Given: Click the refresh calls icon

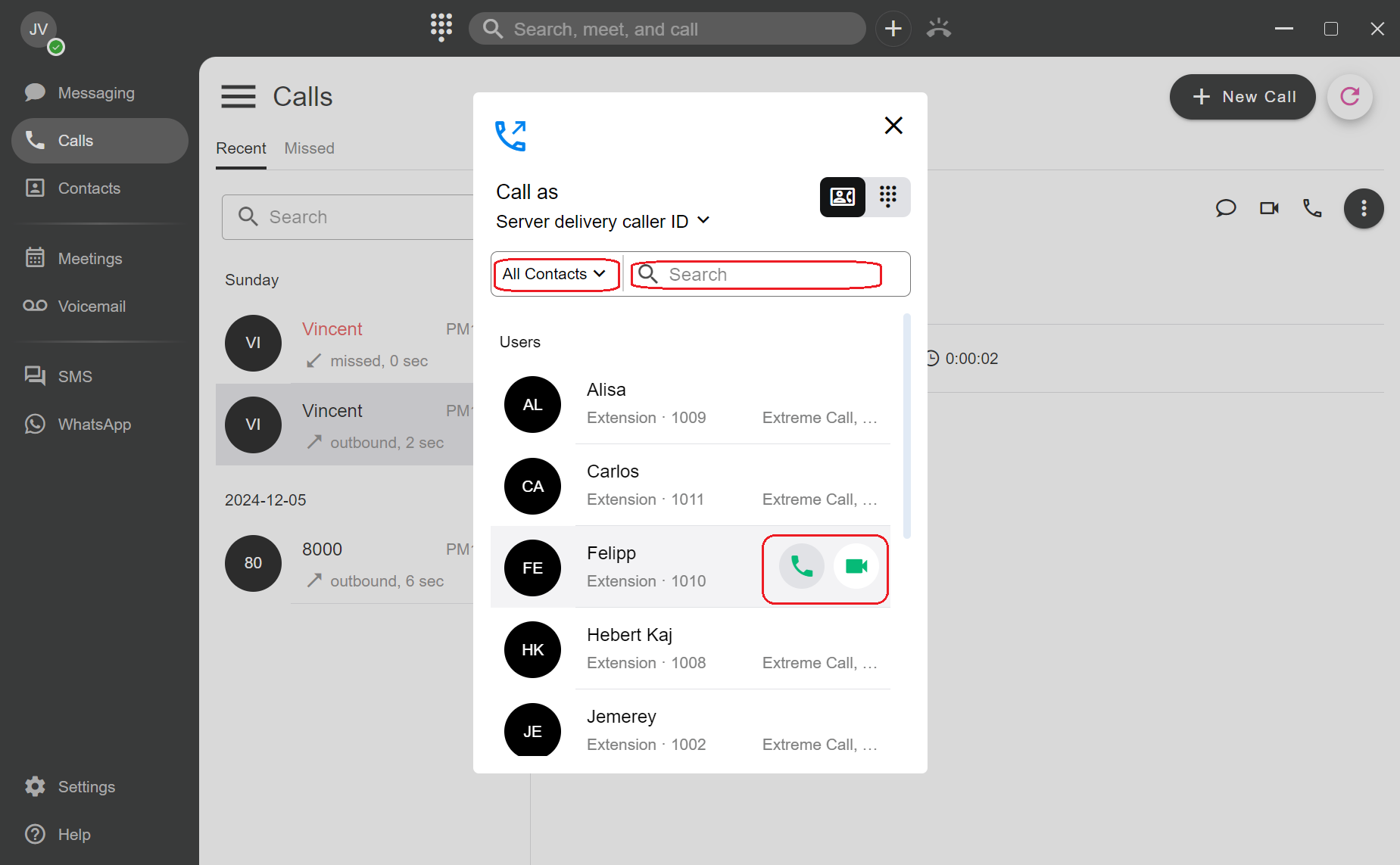Looking at the screenshot, I should tap(1349, 97).
